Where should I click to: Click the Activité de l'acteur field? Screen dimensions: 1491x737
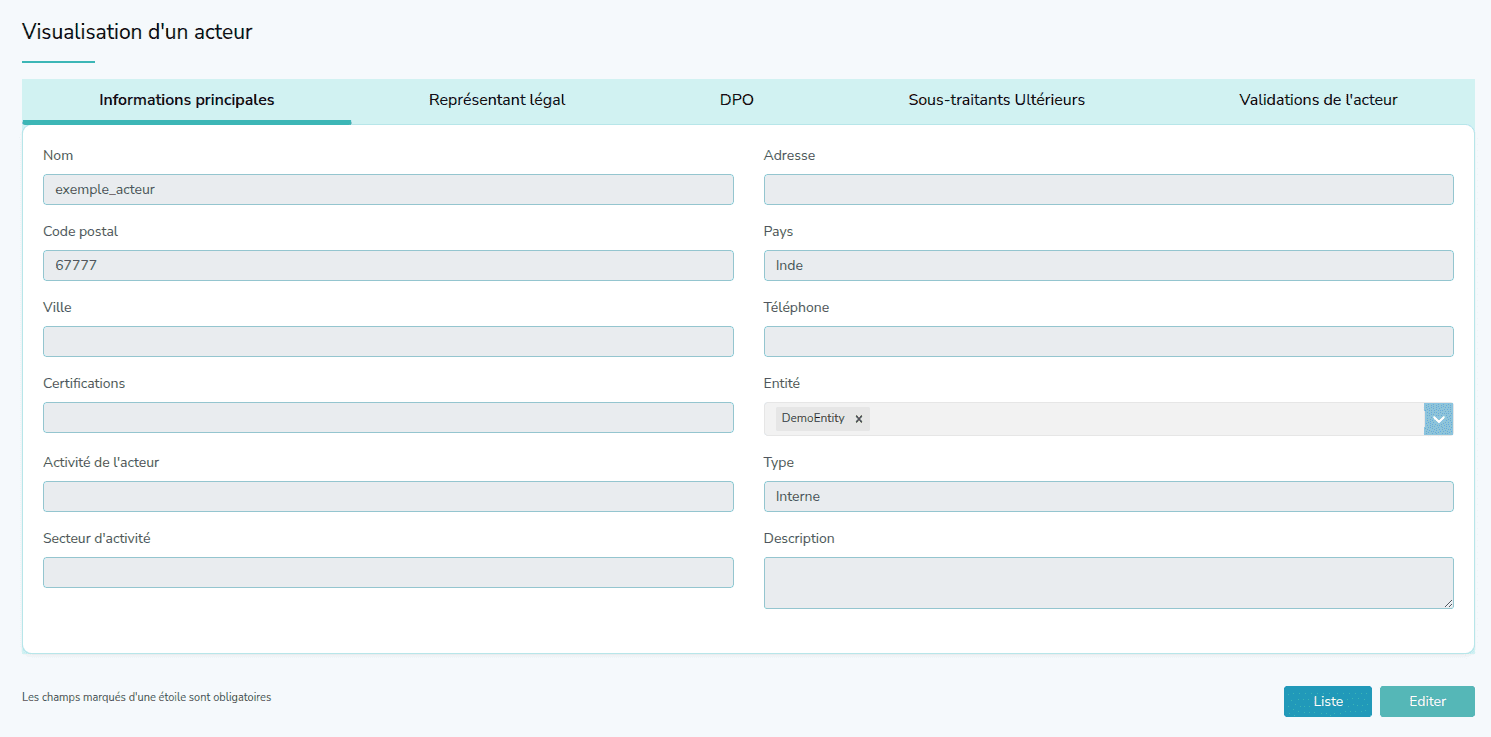tap(388, 496)
